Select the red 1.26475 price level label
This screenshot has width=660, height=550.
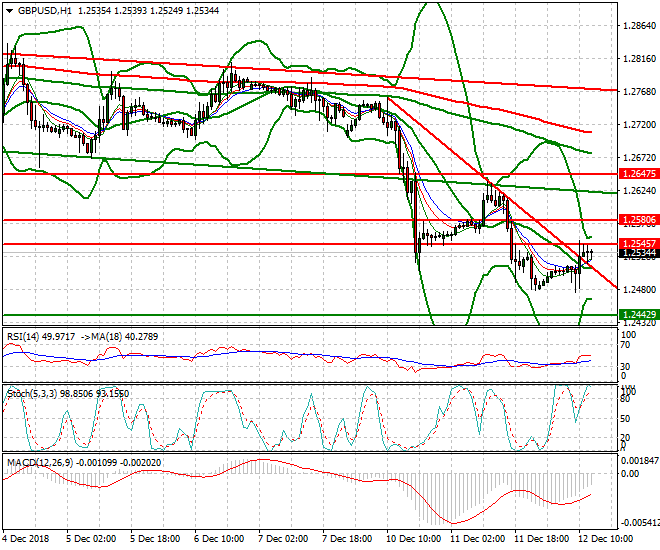(x=639, y=173)
